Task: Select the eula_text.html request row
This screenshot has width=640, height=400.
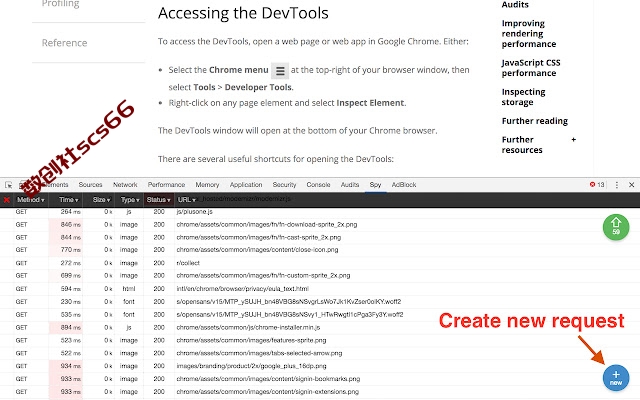Action: pyautogui.click(x=320, y=289)
